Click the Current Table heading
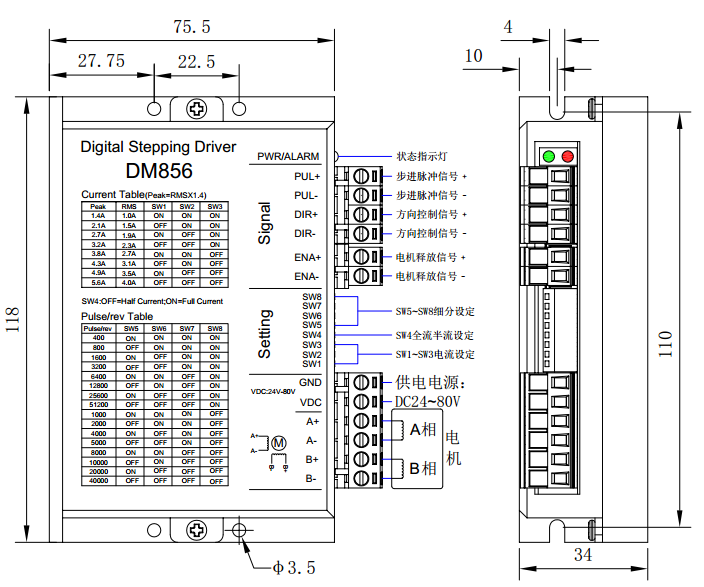This screenshot has height=587, width=704. point(144,194)
